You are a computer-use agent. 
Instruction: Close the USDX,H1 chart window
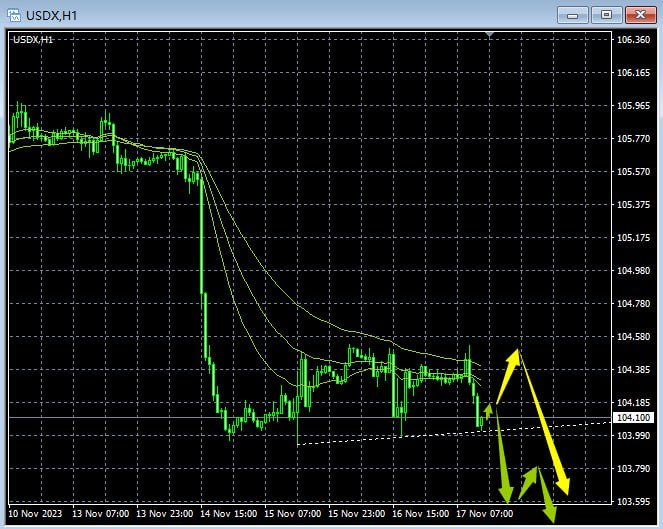coord(639,14)
